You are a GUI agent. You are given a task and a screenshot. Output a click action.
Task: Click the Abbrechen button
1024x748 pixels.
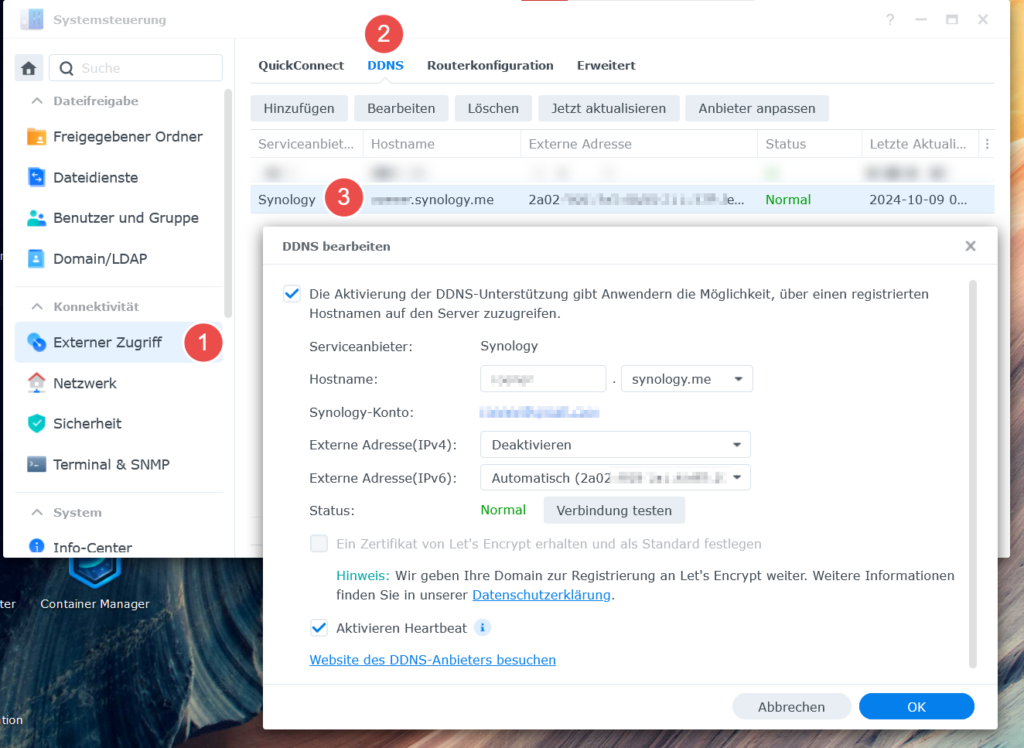click(792, 707)
